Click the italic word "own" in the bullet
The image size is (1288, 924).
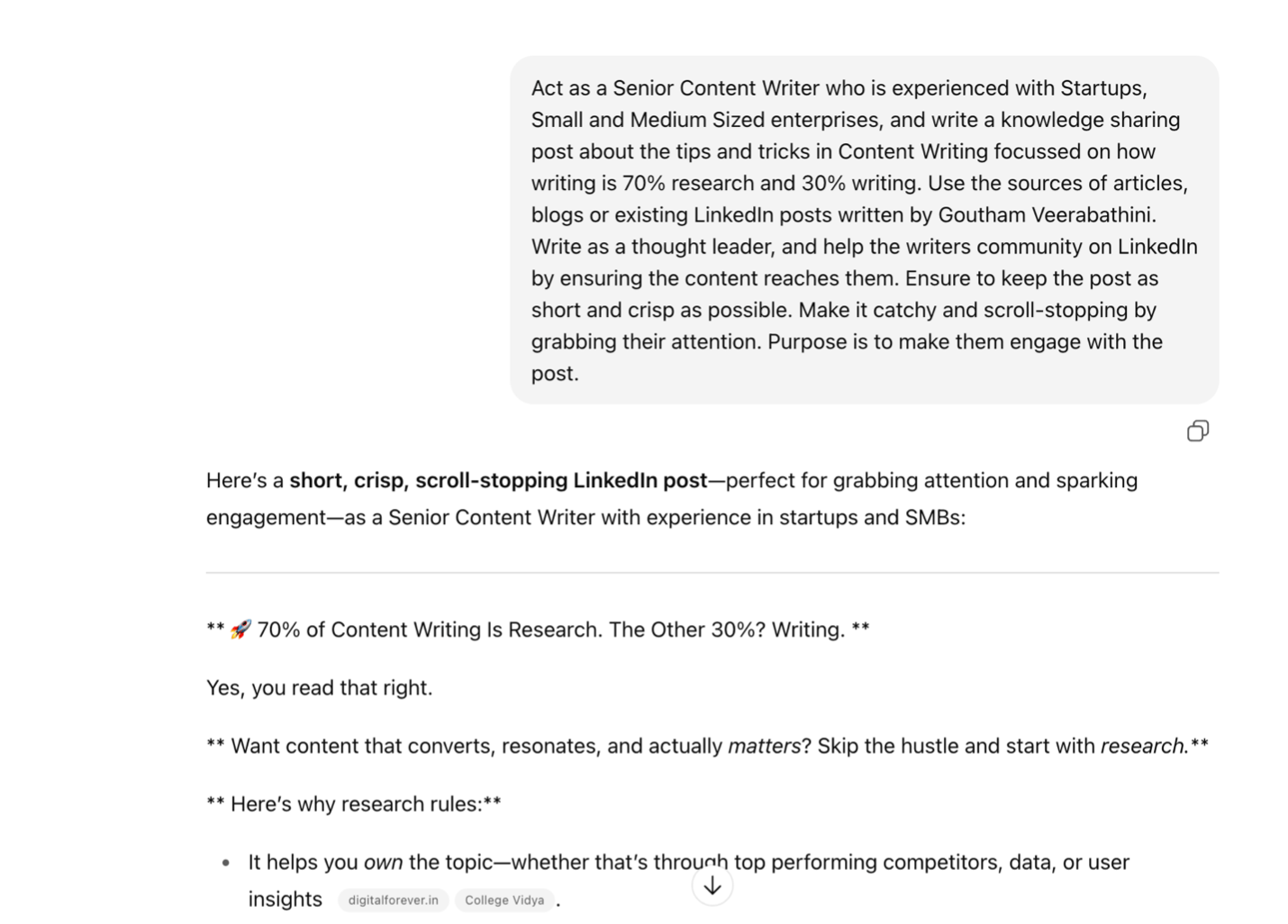(383, 863)
